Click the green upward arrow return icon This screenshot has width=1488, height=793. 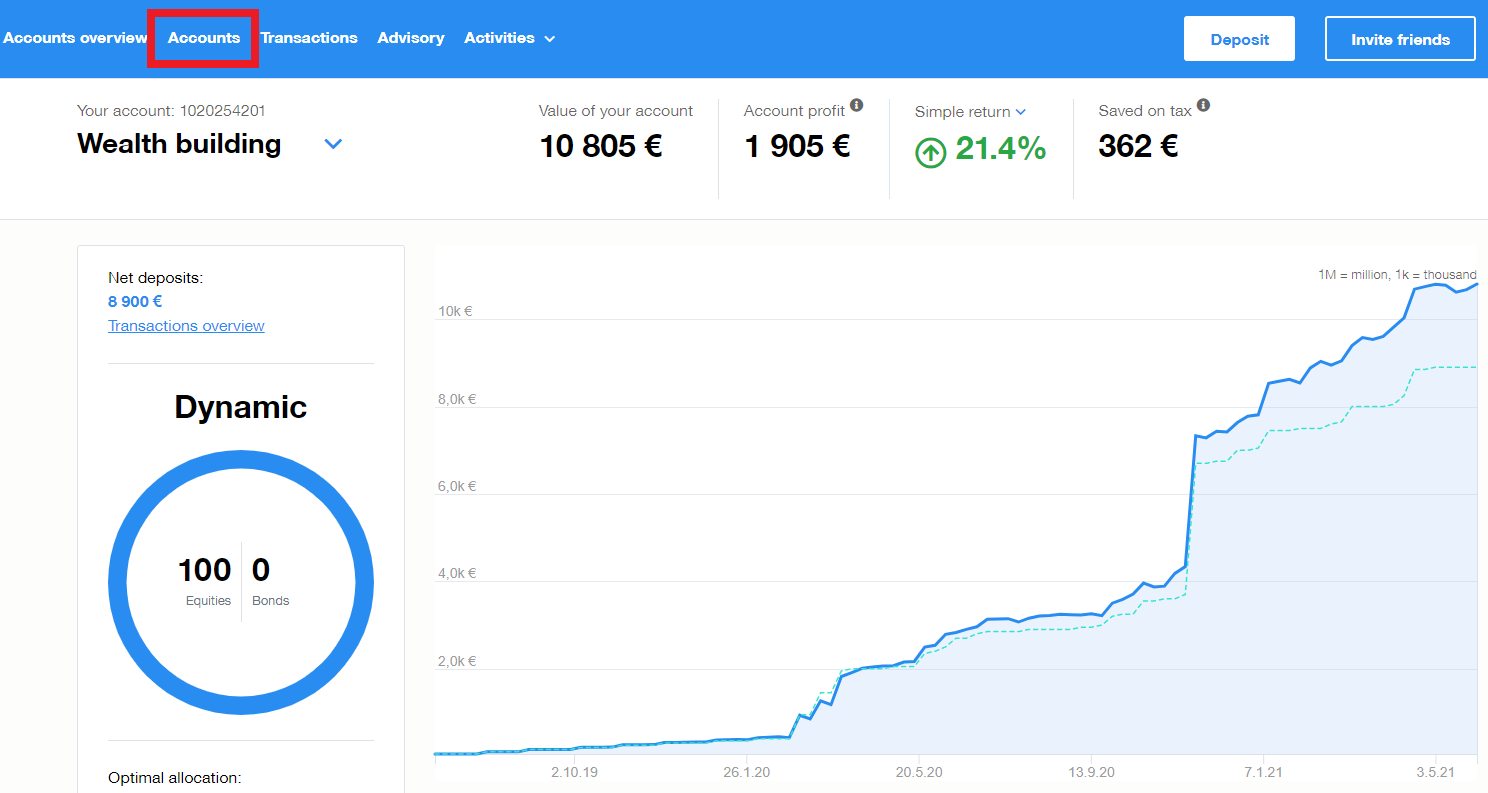pyautogui.click(x=930, y=152)
